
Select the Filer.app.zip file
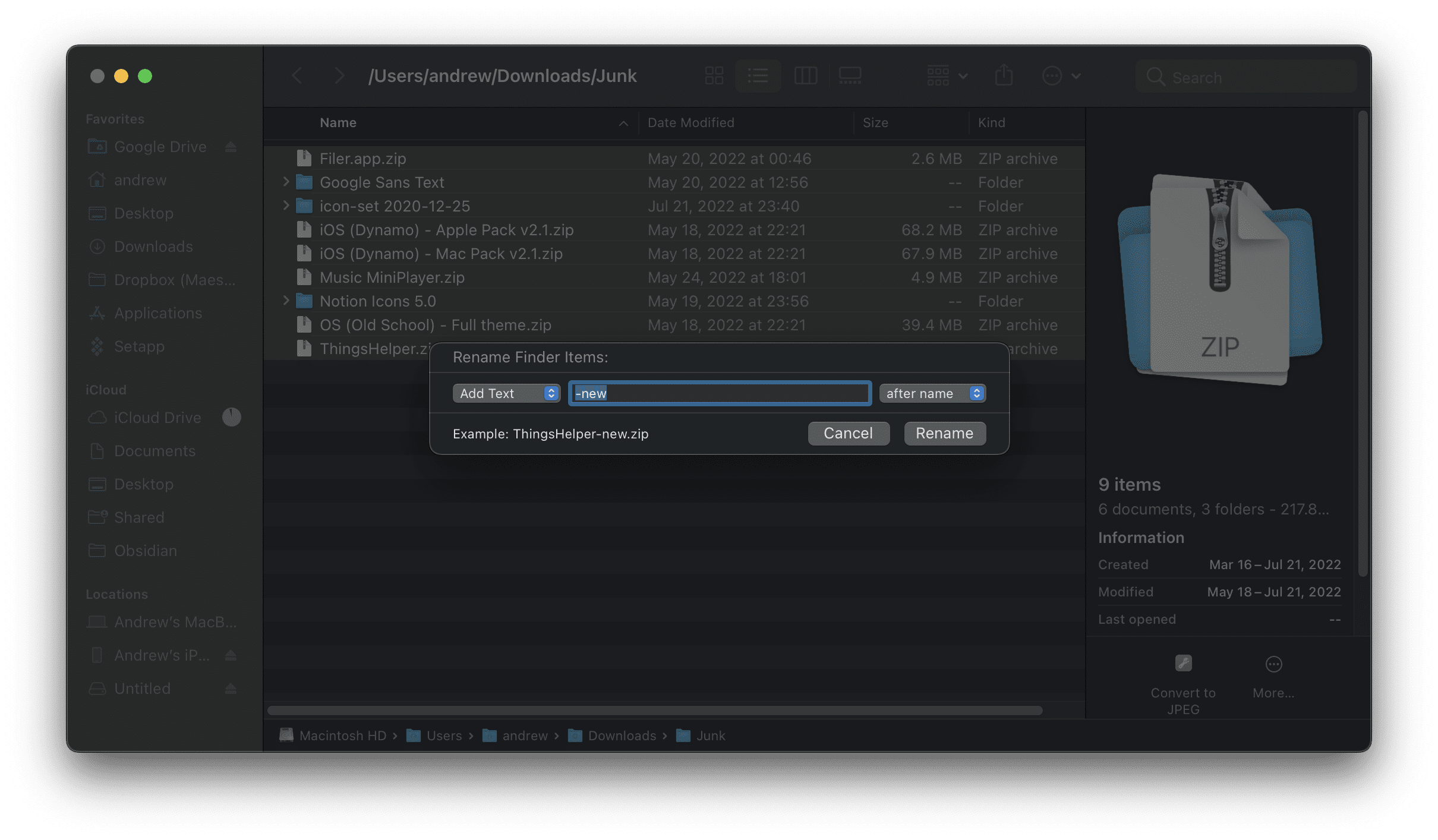(x=674, y=159)
